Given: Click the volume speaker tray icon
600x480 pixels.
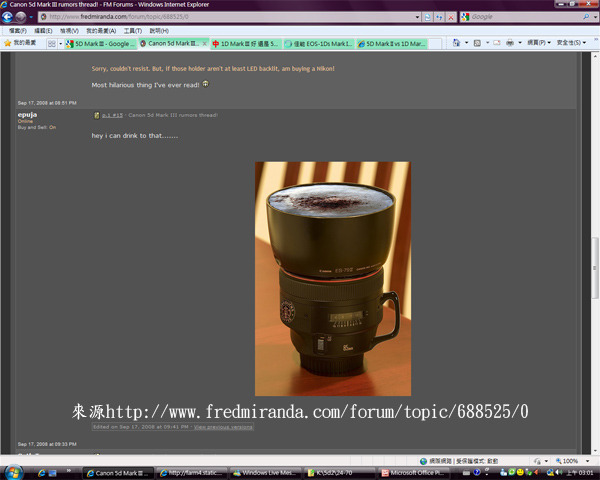Looking at the screenshot, I should [559, 473].
